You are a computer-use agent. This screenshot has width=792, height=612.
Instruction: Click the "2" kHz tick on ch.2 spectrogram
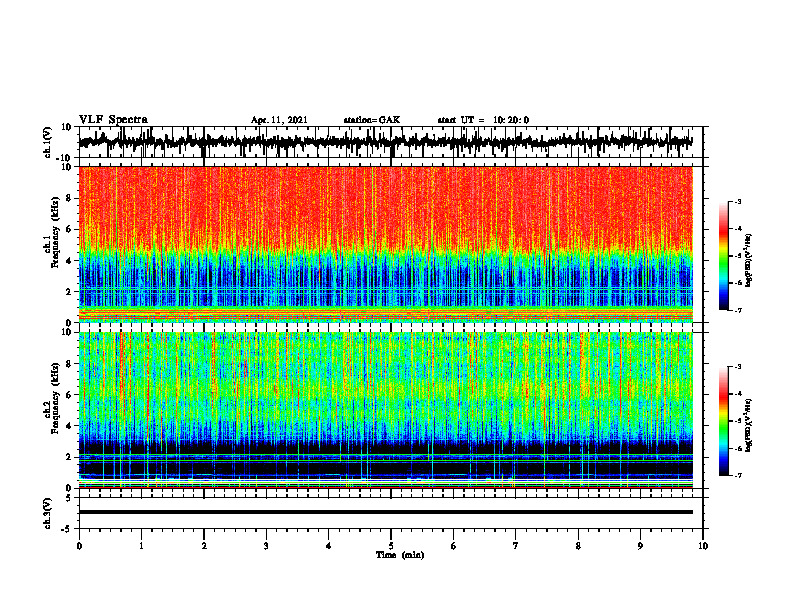(x=69, y=457)
